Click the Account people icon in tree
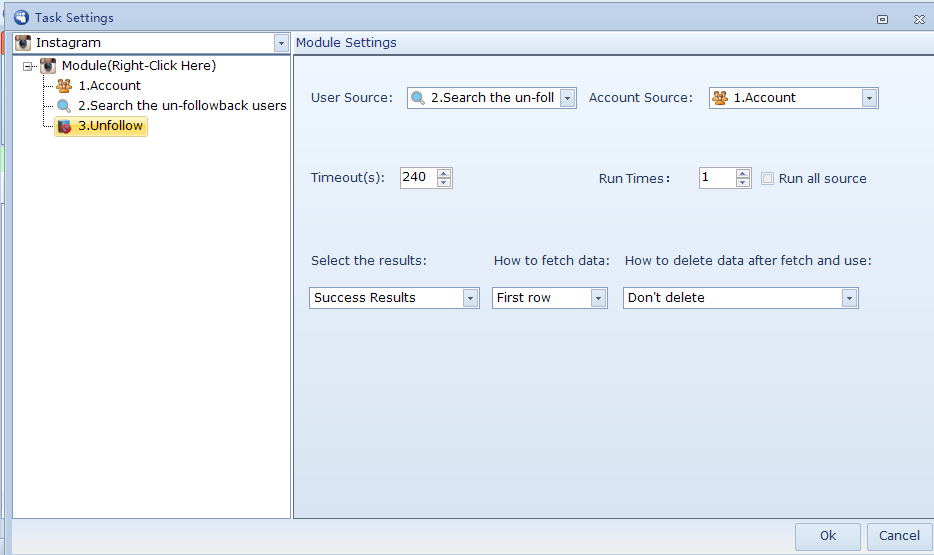The image size is (934, 555). (x=64, y=86)
